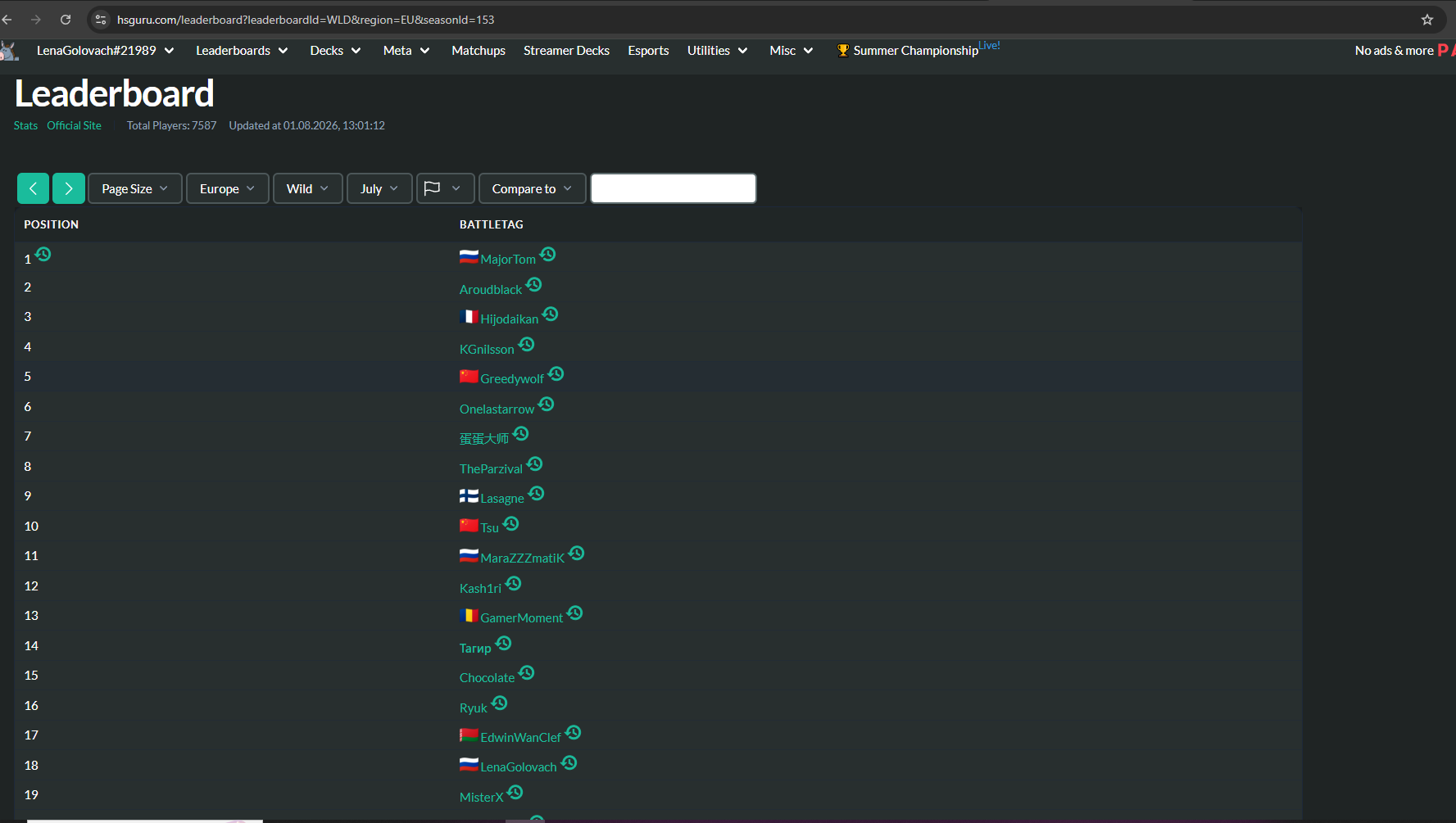The width and height of the screenshot is (1456, 823).
Task: Open the flag country filter dropdown
Action: point(446,188)
